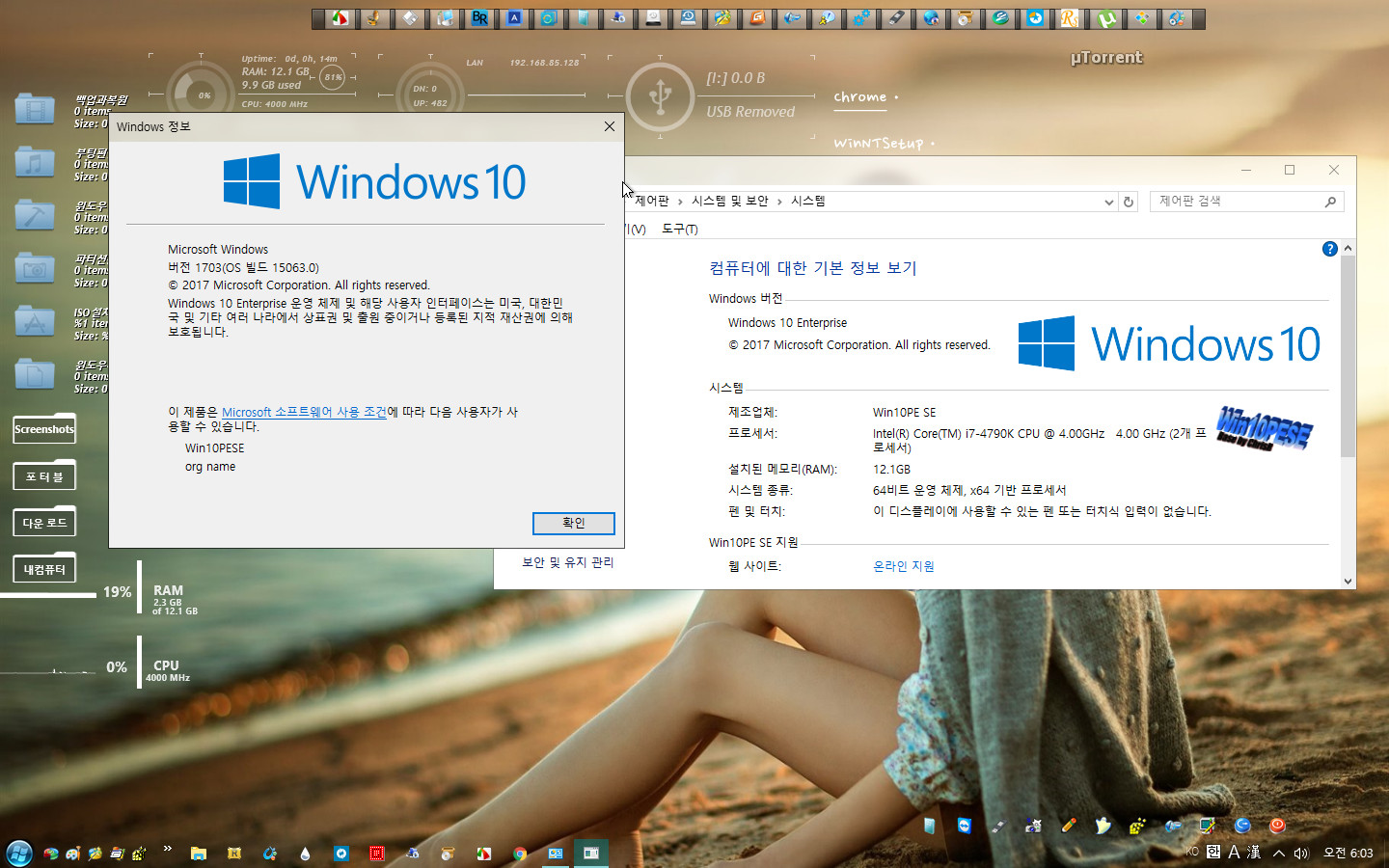Click 제어판 in the address breadcrumb
The image size is (1389, 868).
click(x=651, y=201)
